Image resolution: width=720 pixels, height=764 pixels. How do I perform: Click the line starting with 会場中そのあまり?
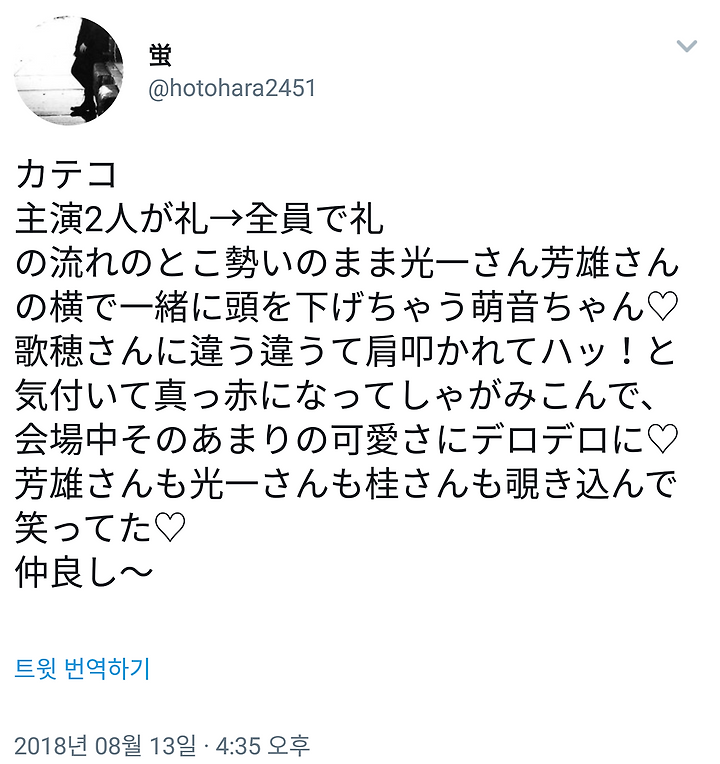346,438
